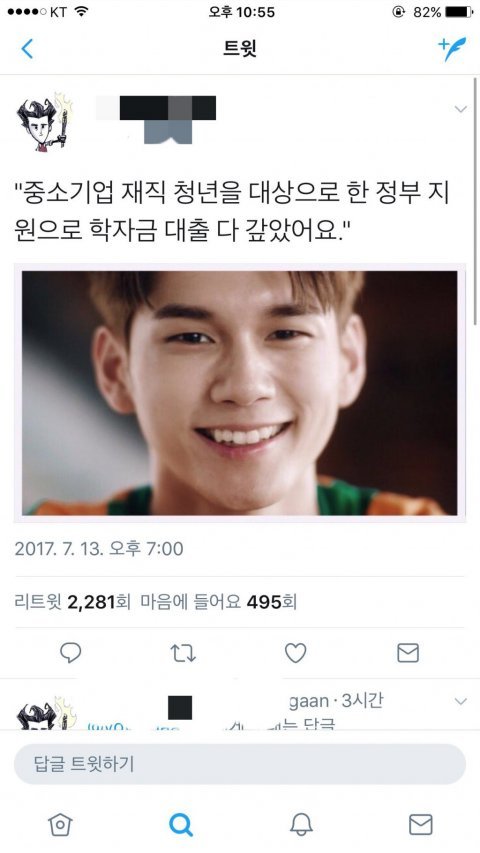The width and height of the screenshot is (480, 853).
Task: Expand options chevron on the reply tweet
Action: (460, 701)
